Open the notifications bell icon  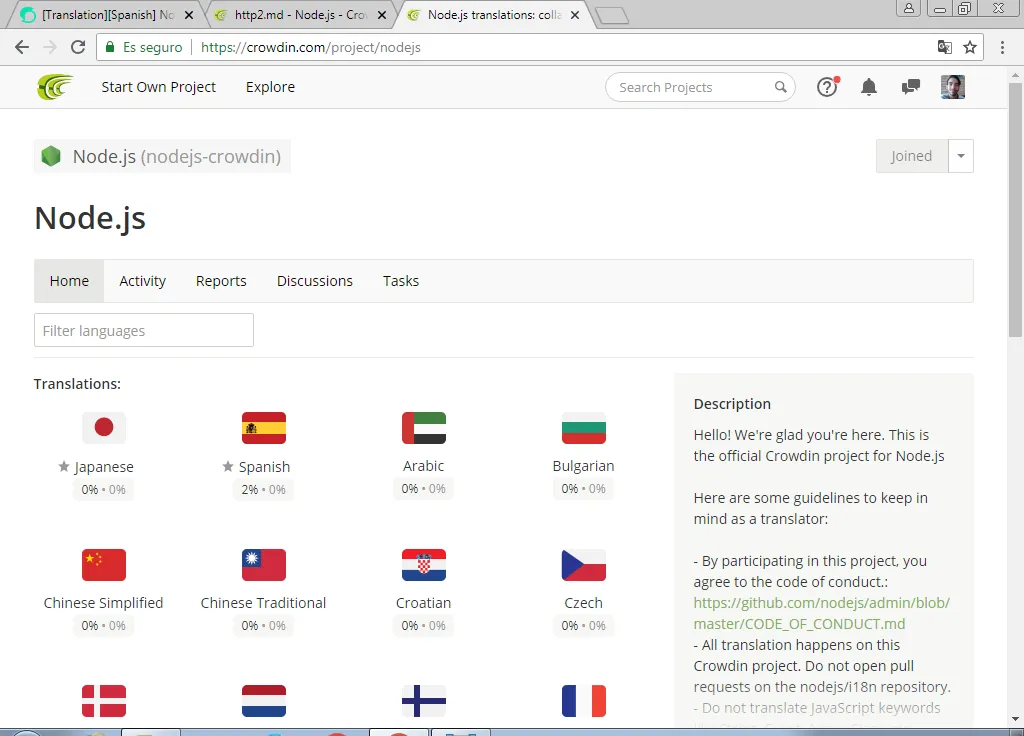click(869, 87)
